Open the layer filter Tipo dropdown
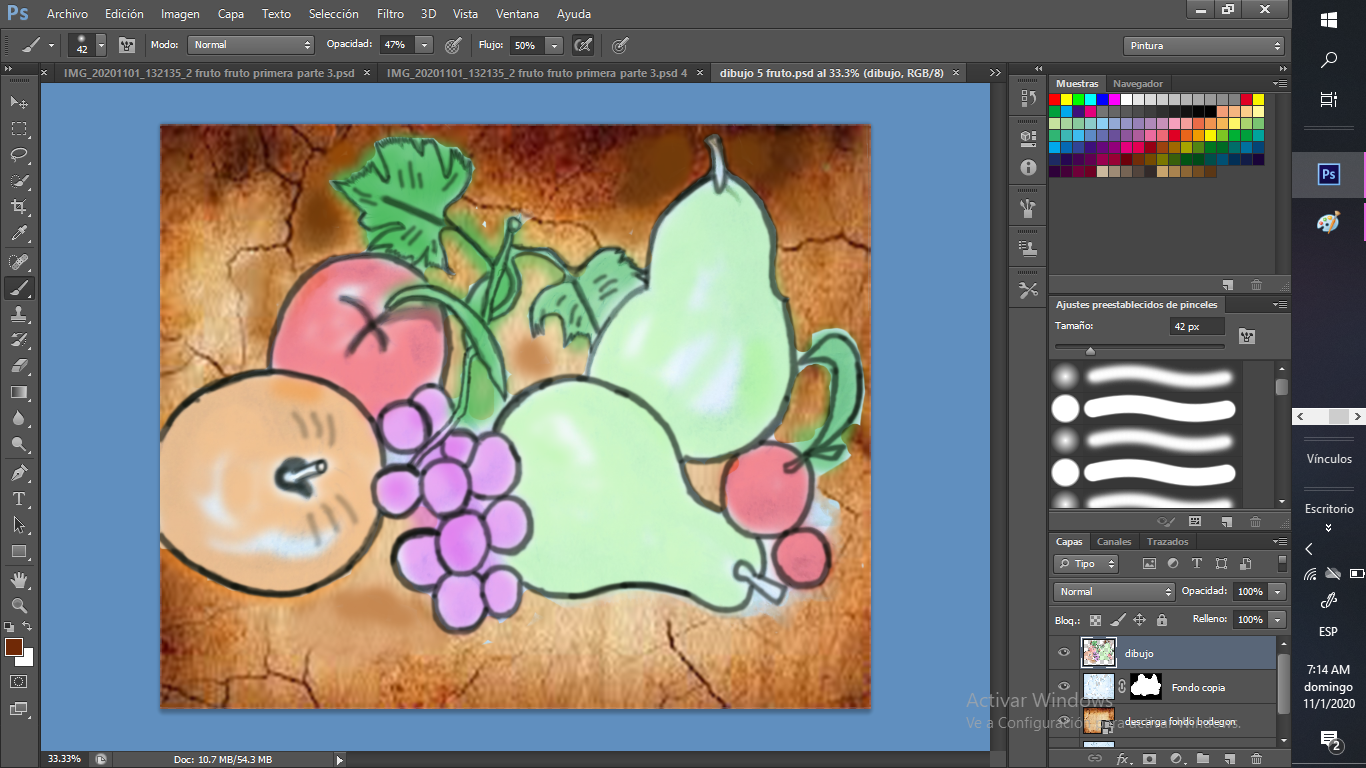This screenshot has height=768, width=1366. pos(1087,564)
